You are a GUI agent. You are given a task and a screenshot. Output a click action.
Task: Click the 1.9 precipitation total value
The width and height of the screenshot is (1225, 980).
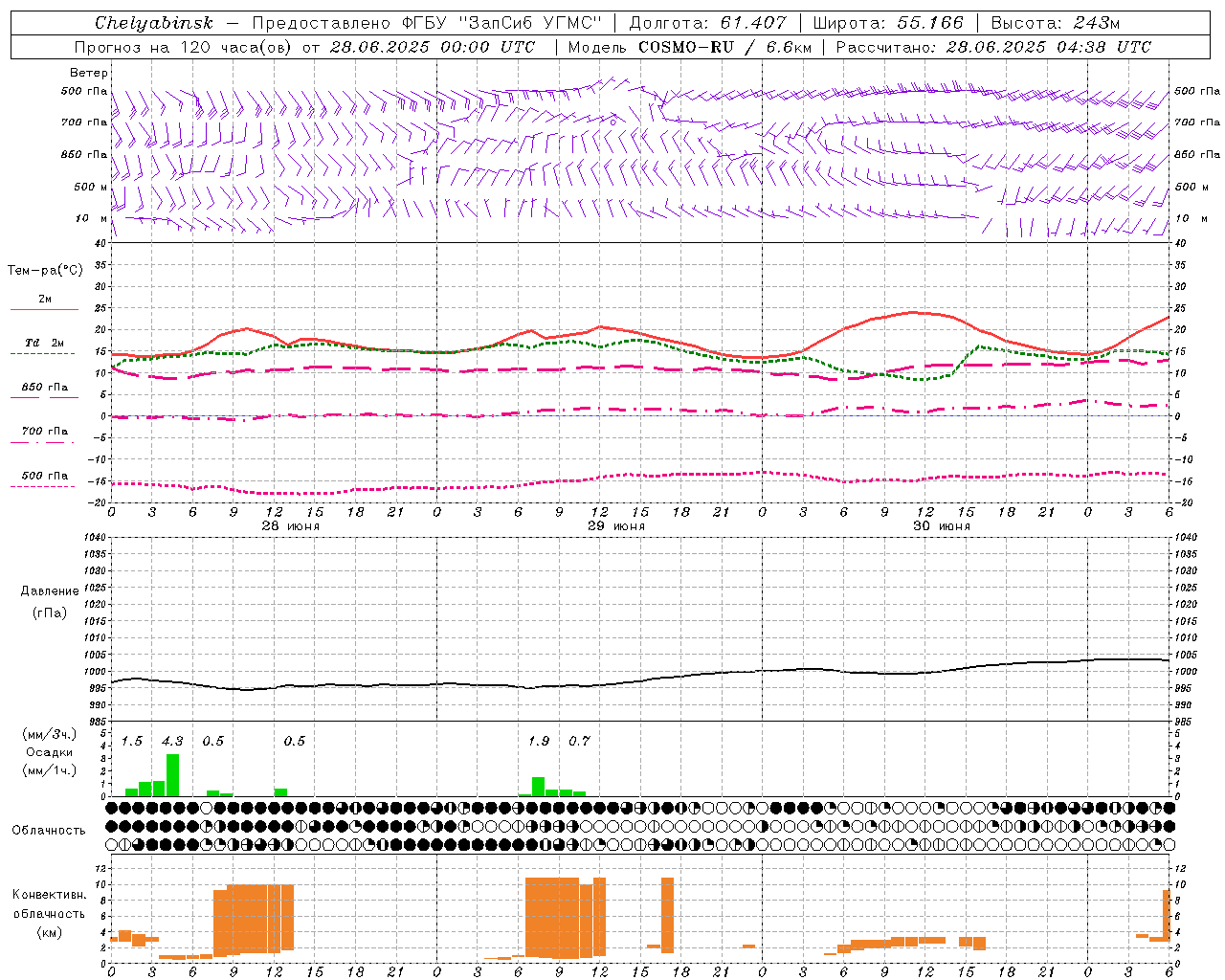pos(539,741)
